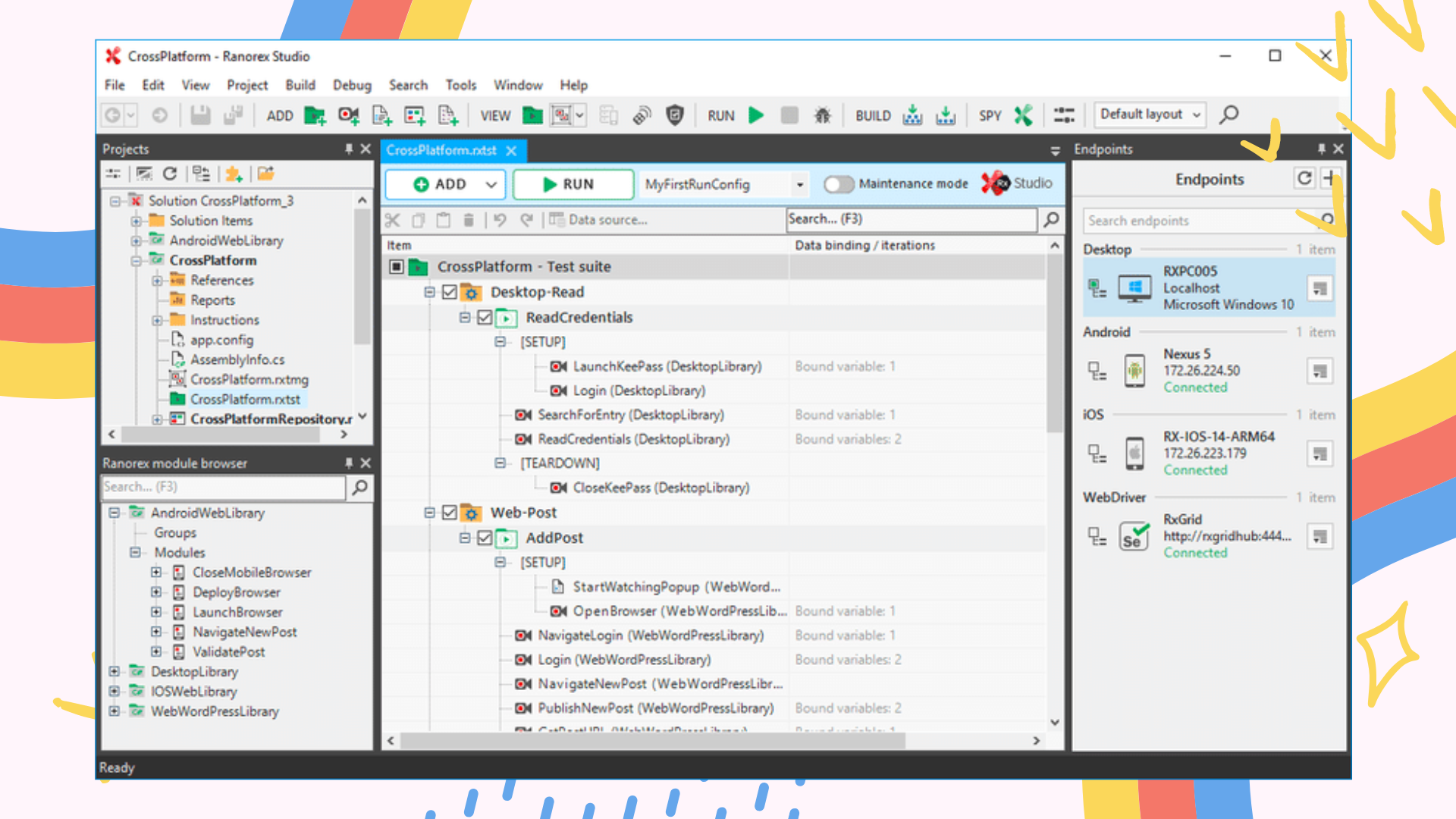The width and height of the screenshot is (1456, 819).
Task: Open the Debug menu
Action: coord(352,85)
